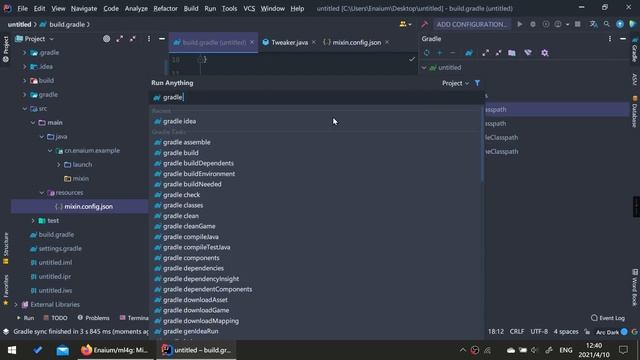Click the Debug bug icon in toolbar
Screen dimensions: 640x360
533,24
